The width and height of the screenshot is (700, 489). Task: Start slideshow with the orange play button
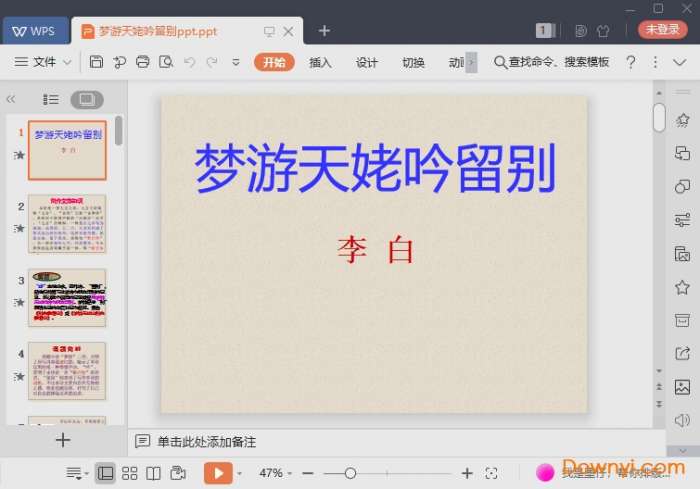[217, 473]
